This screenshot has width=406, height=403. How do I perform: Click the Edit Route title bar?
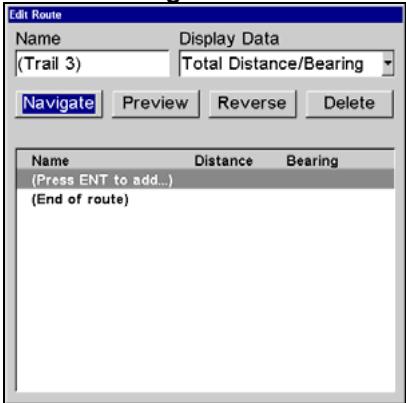pyautogui.click(x=205, y=15)
